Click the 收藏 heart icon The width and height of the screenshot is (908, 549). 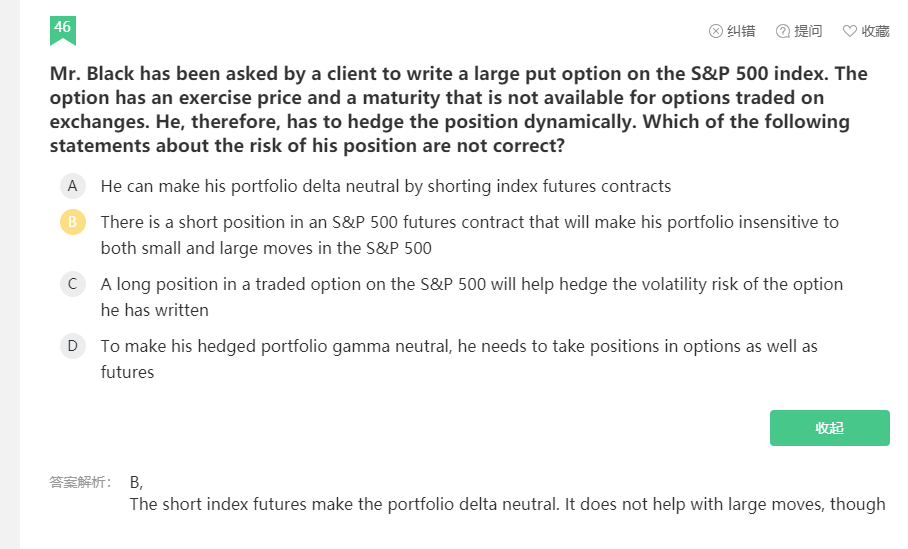point(850,31)
